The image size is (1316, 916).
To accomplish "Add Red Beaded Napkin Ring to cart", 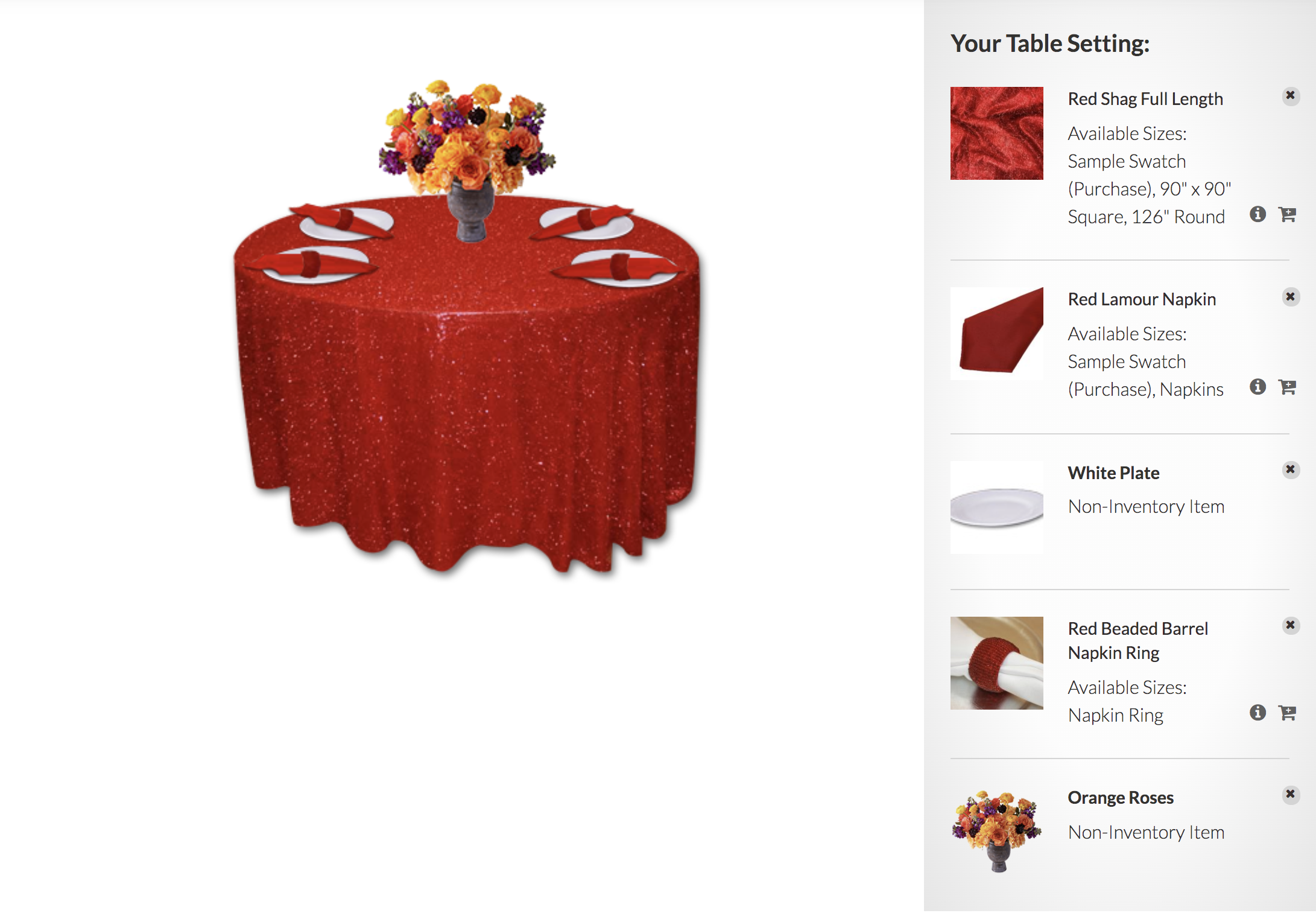I will 1288,713.
